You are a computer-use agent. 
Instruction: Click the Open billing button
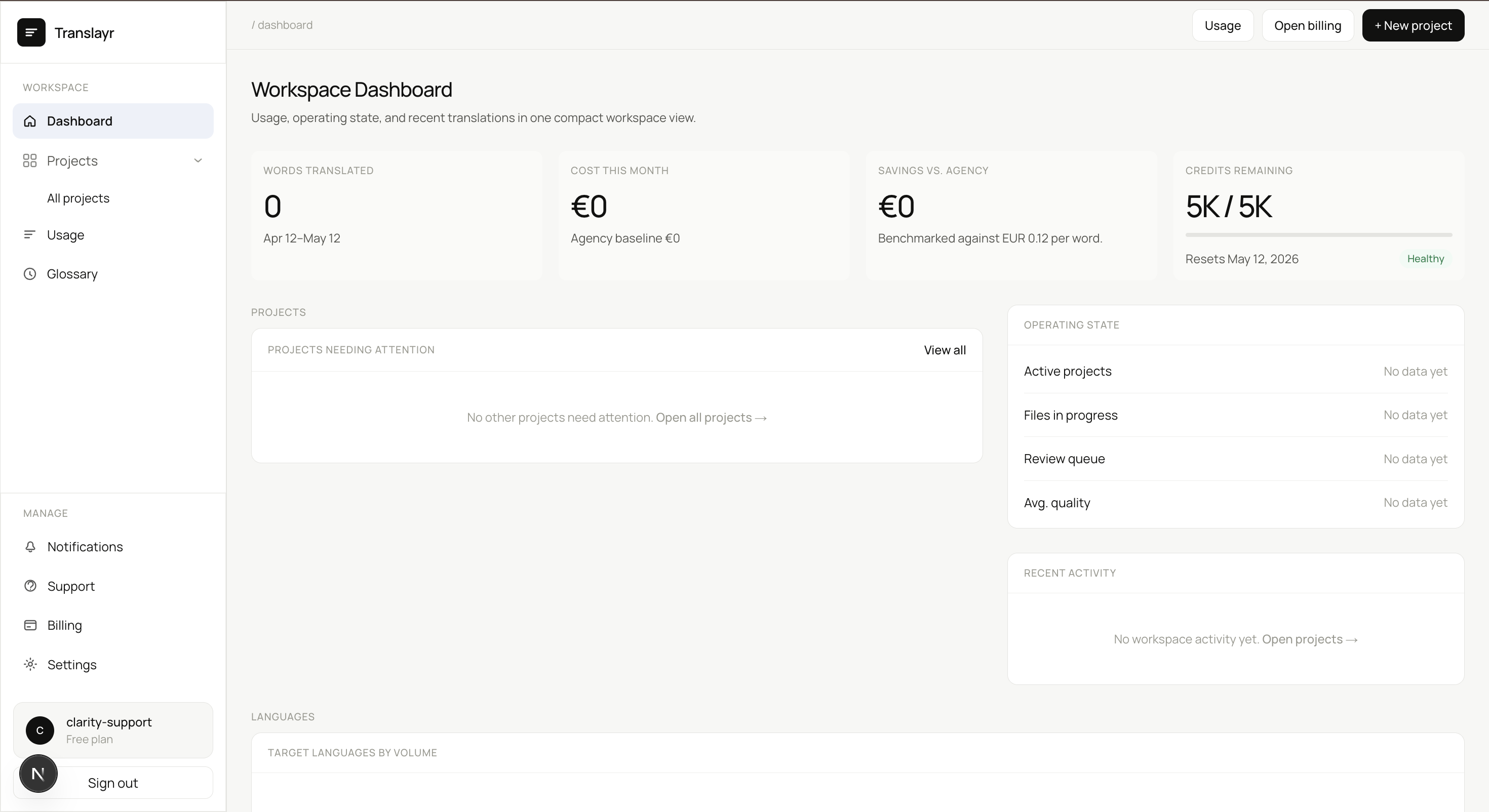1308,25
